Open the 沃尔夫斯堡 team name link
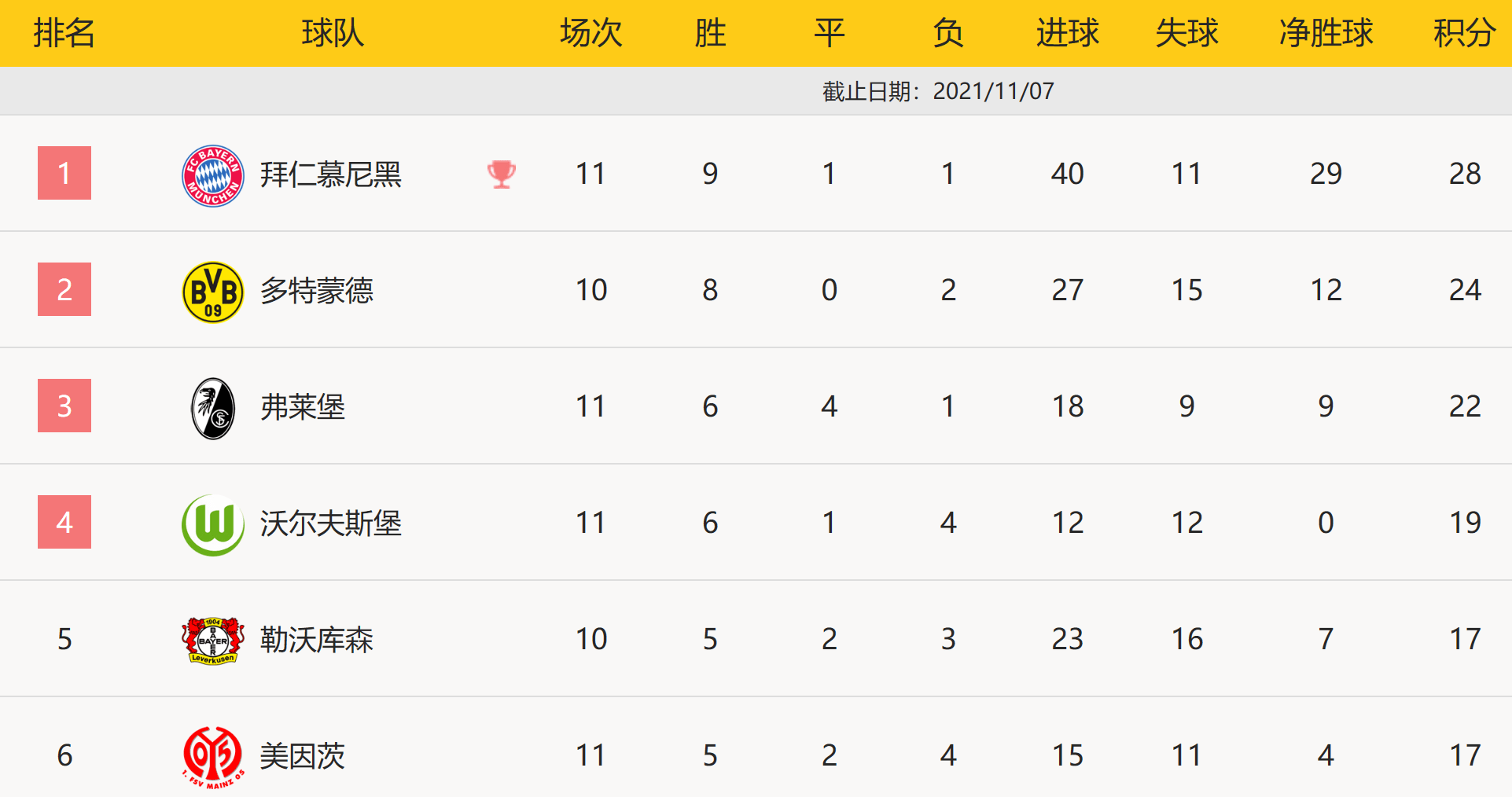 [x=330, y=523]
